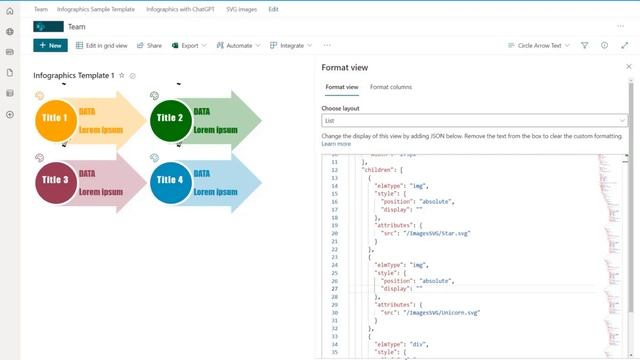Image resolution: width=640 pixels, height=360 pixels.
Task: Click the New button
Action: 50,45
